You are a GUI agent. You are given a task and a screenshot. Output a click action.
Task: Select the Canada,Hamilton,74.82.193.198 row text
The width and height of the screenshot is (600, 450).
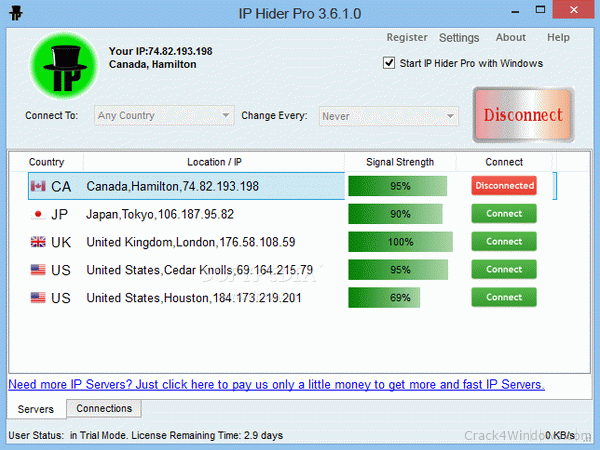pos(173,186)
